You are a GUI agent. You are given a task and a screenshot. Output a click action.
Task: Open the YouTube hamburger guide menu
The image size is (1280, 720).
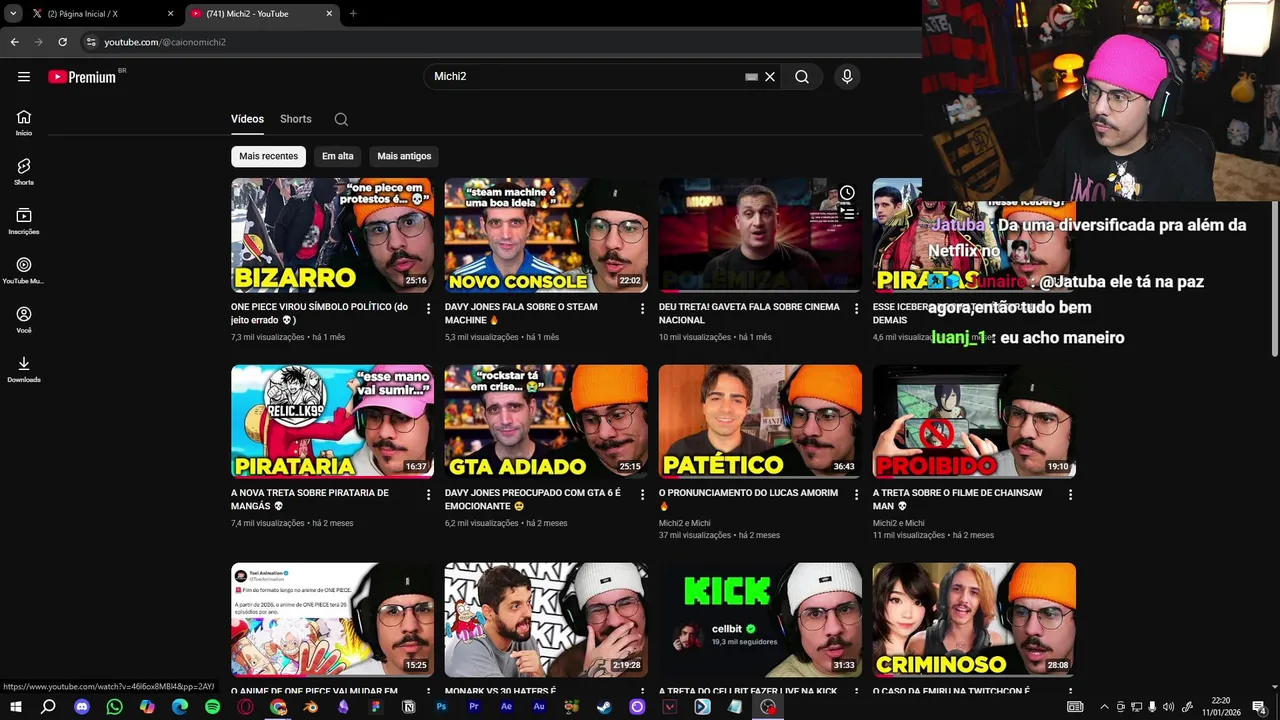pos(24,76)
